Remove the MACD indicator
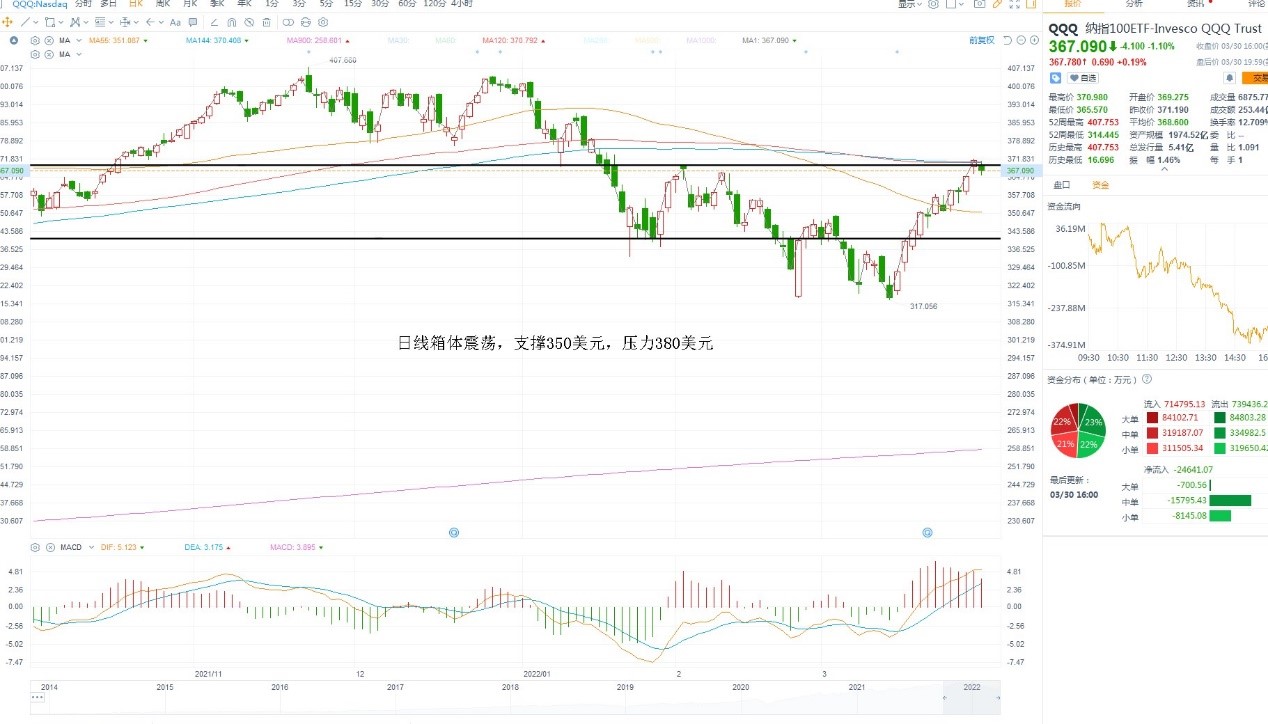 pos(50,547)
